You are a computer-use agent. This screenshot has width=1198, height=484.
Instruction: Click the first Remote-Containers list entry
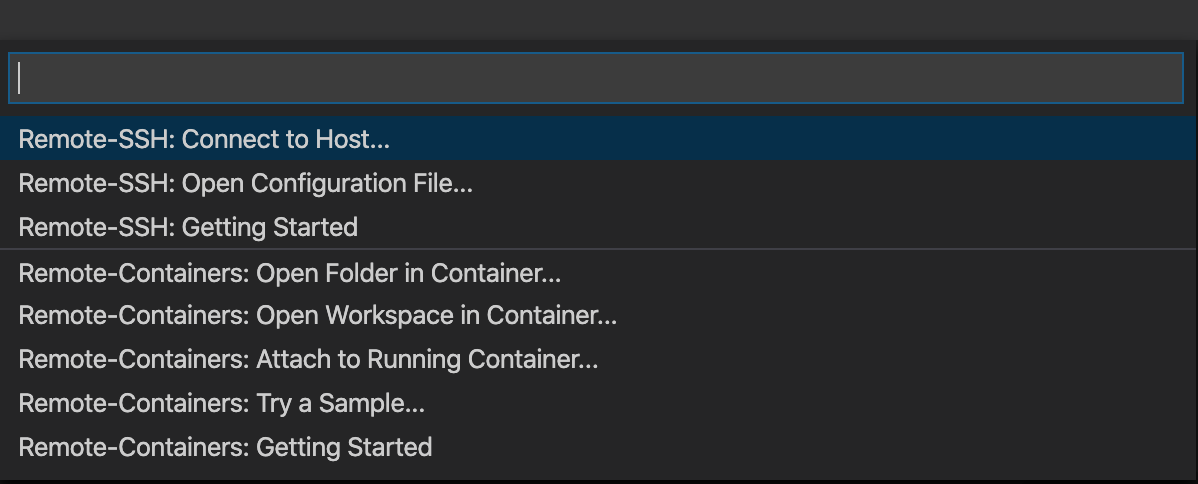pos(599,272)
